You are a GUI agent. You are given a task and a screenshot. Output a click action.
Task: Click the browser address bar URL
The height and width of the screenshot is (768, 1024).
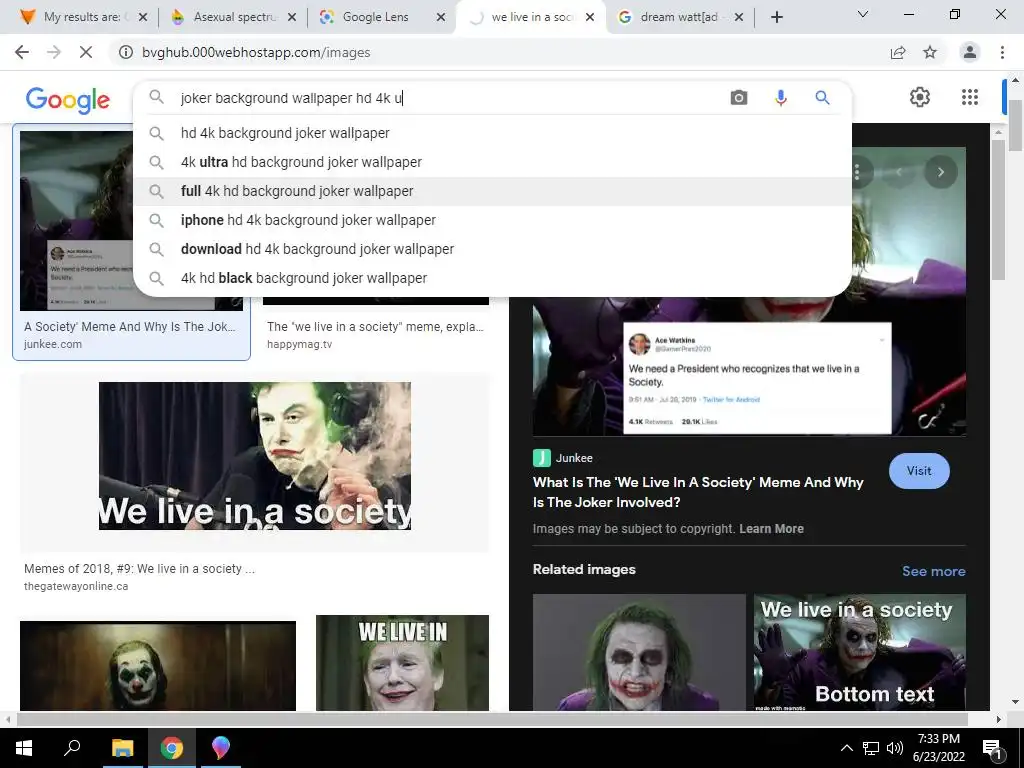tap(256, 52)
